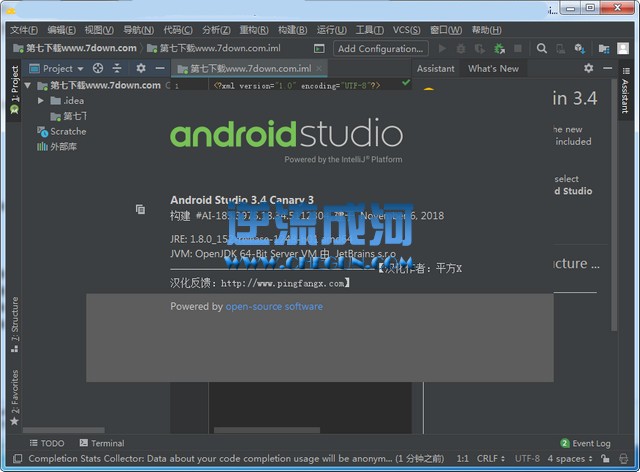The height and width of the screenshot is (472, 640).
Task: Click breadcrumb 第七下载www.7down.com.iml in navigation bar
Action: tap(214, 48)
